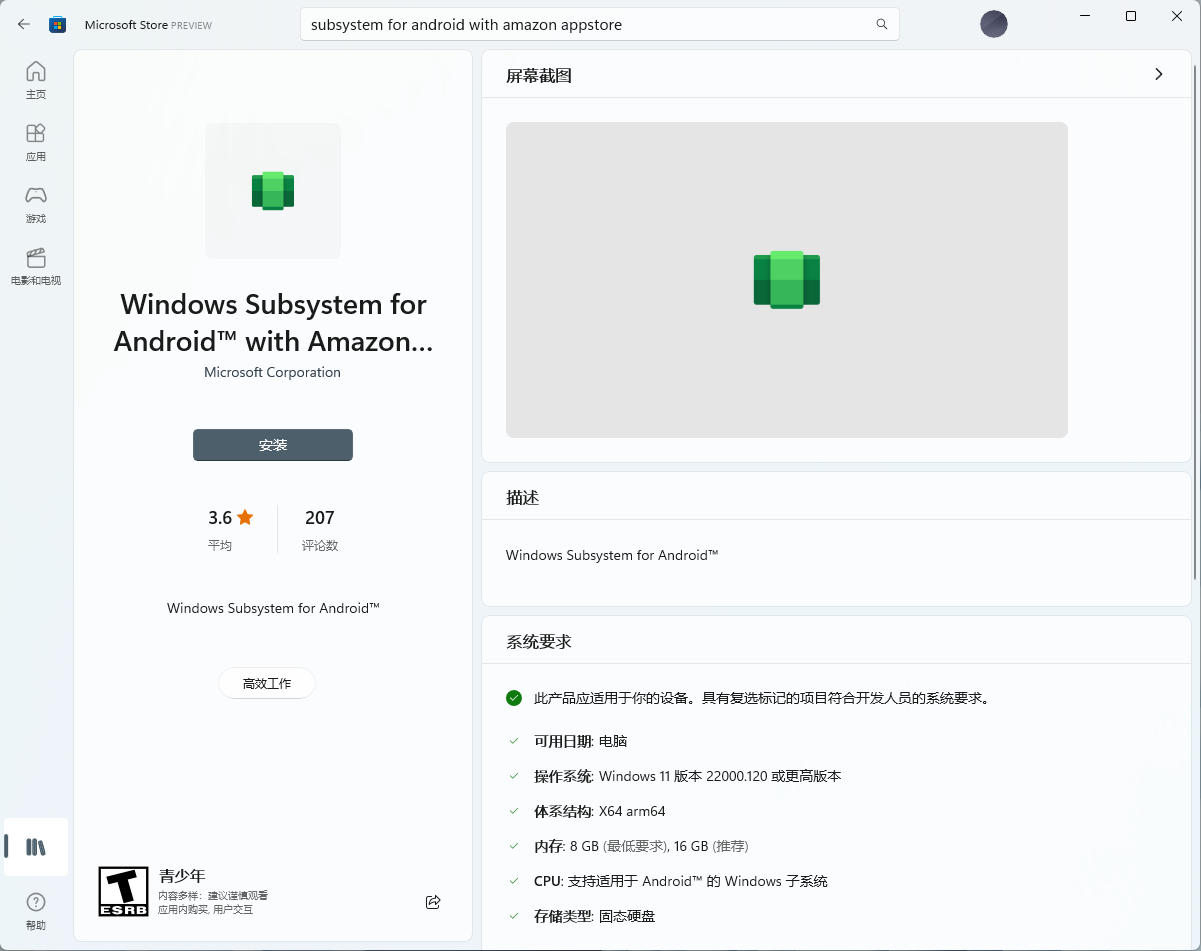
Task: Click the 描述 section heading
Action: (x=523, y=497)
